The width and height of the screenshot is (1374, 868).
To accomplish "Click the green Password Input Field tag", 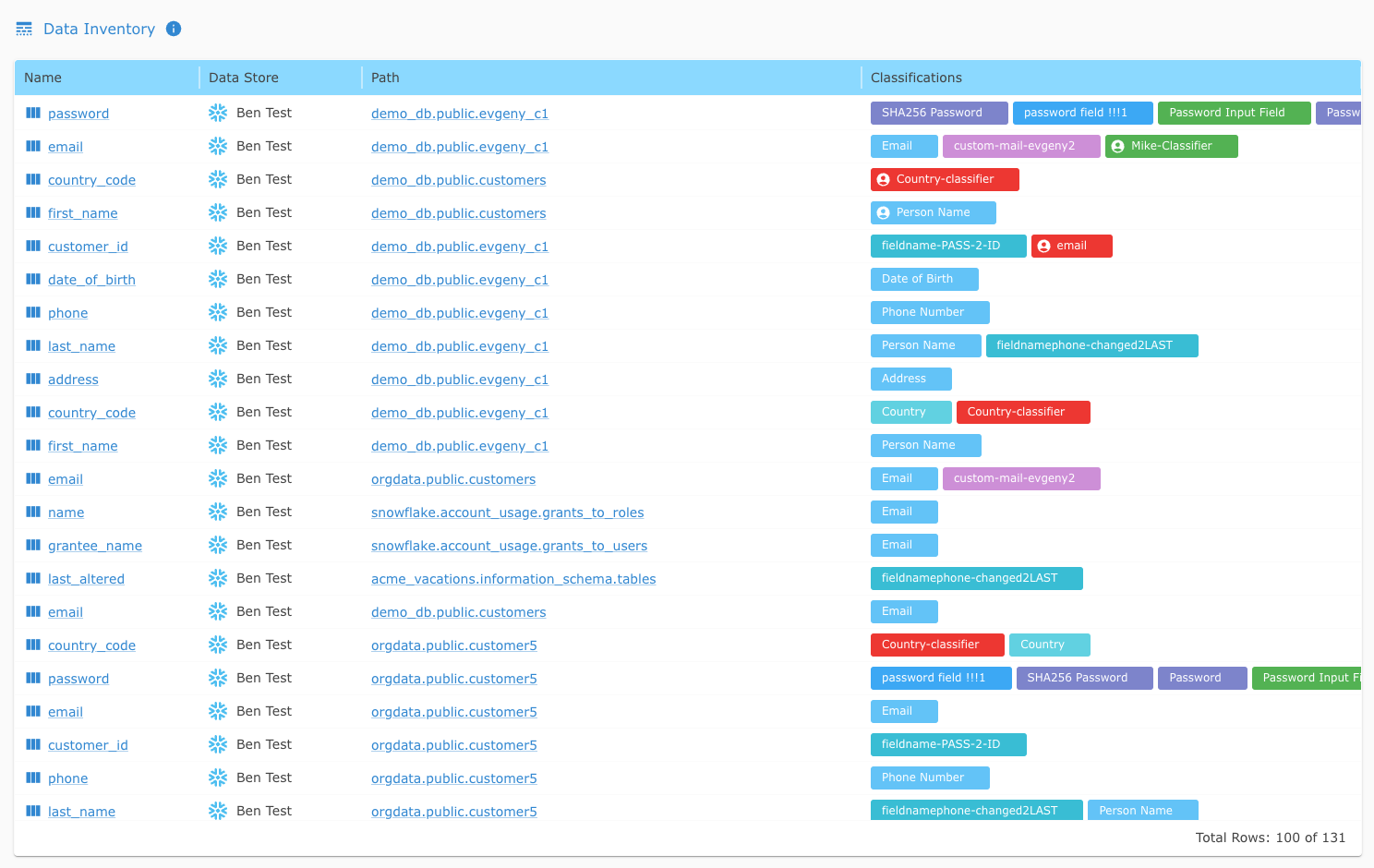I will click(x=1233, y=113).
